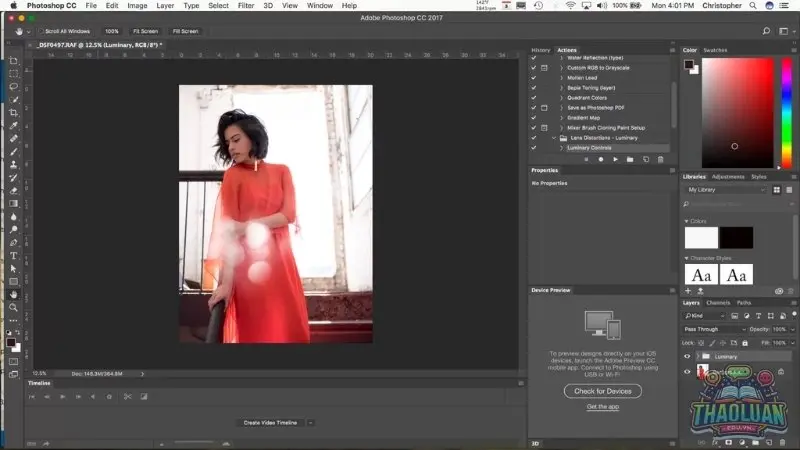Select the Path Selection arrow tool

click(x=14, y=269)
